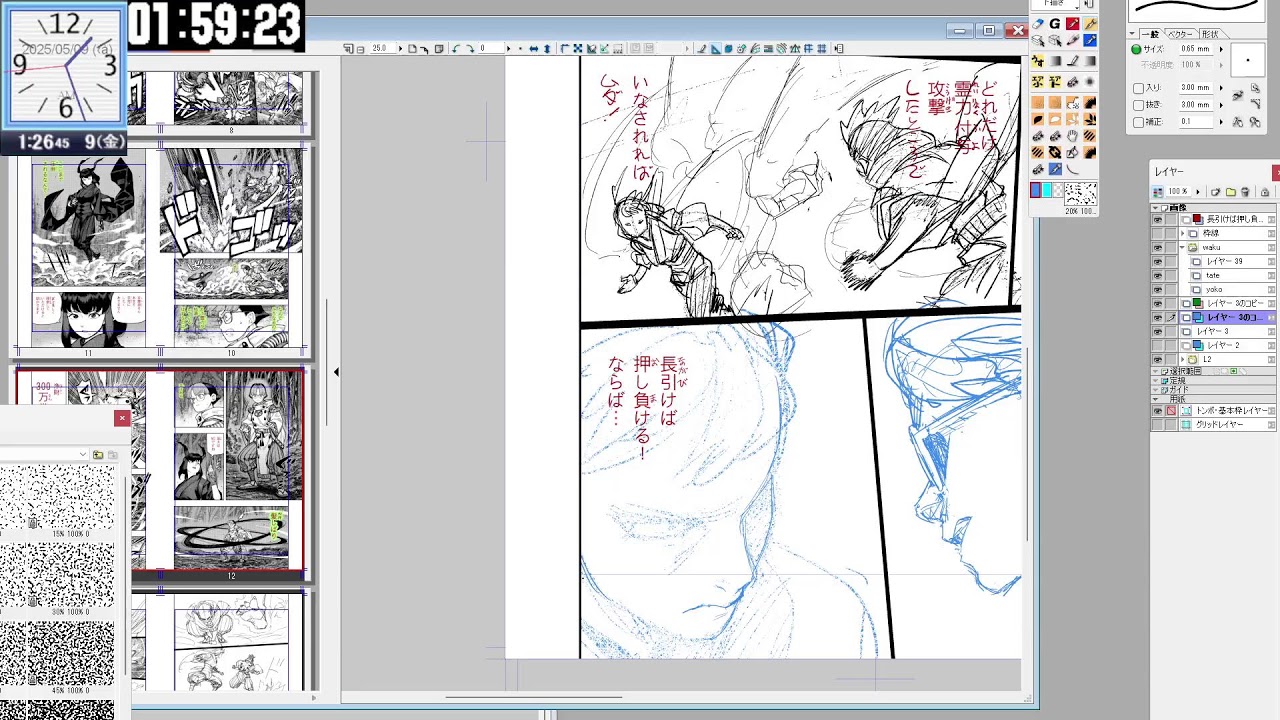Expand the 選択範囲 section
This screenshot has height=720, width=1280.
(x=1155, y=371)
